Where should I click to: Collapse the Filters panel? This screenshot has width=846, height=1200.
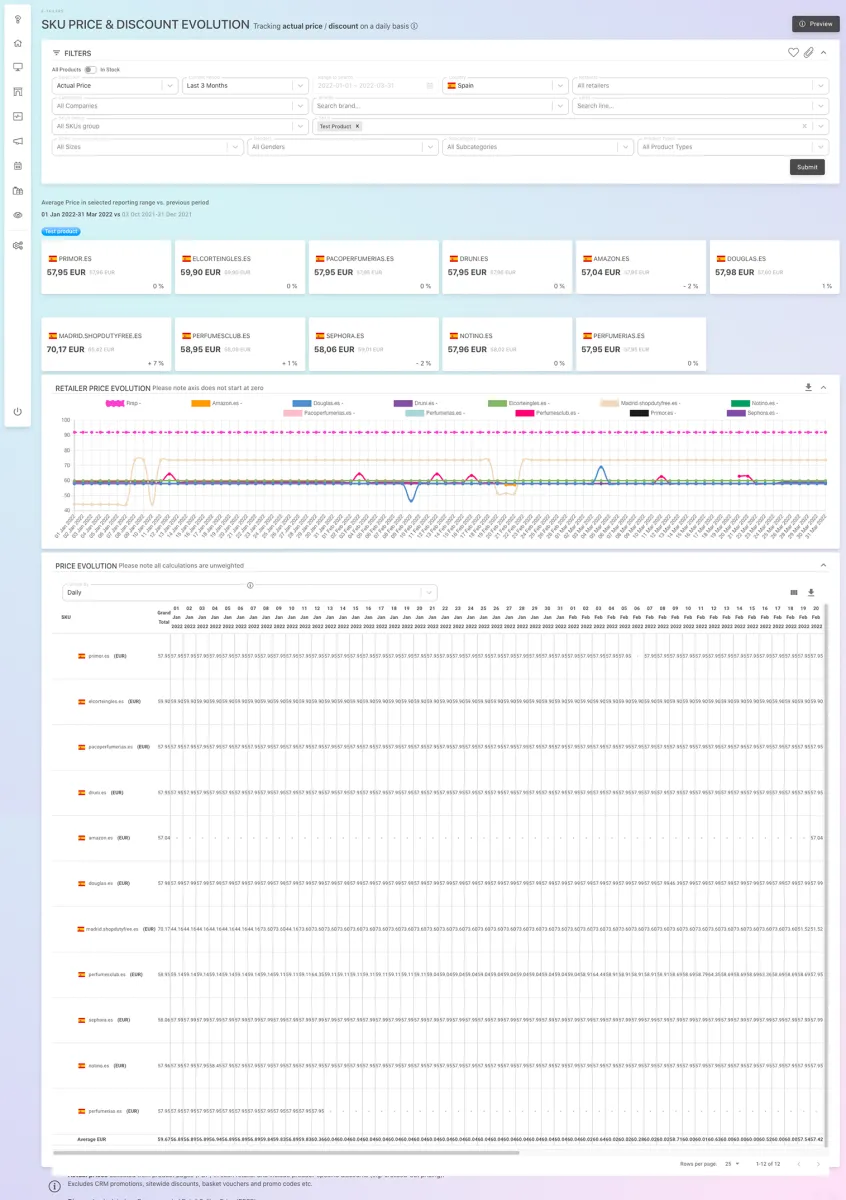point(823,52)
